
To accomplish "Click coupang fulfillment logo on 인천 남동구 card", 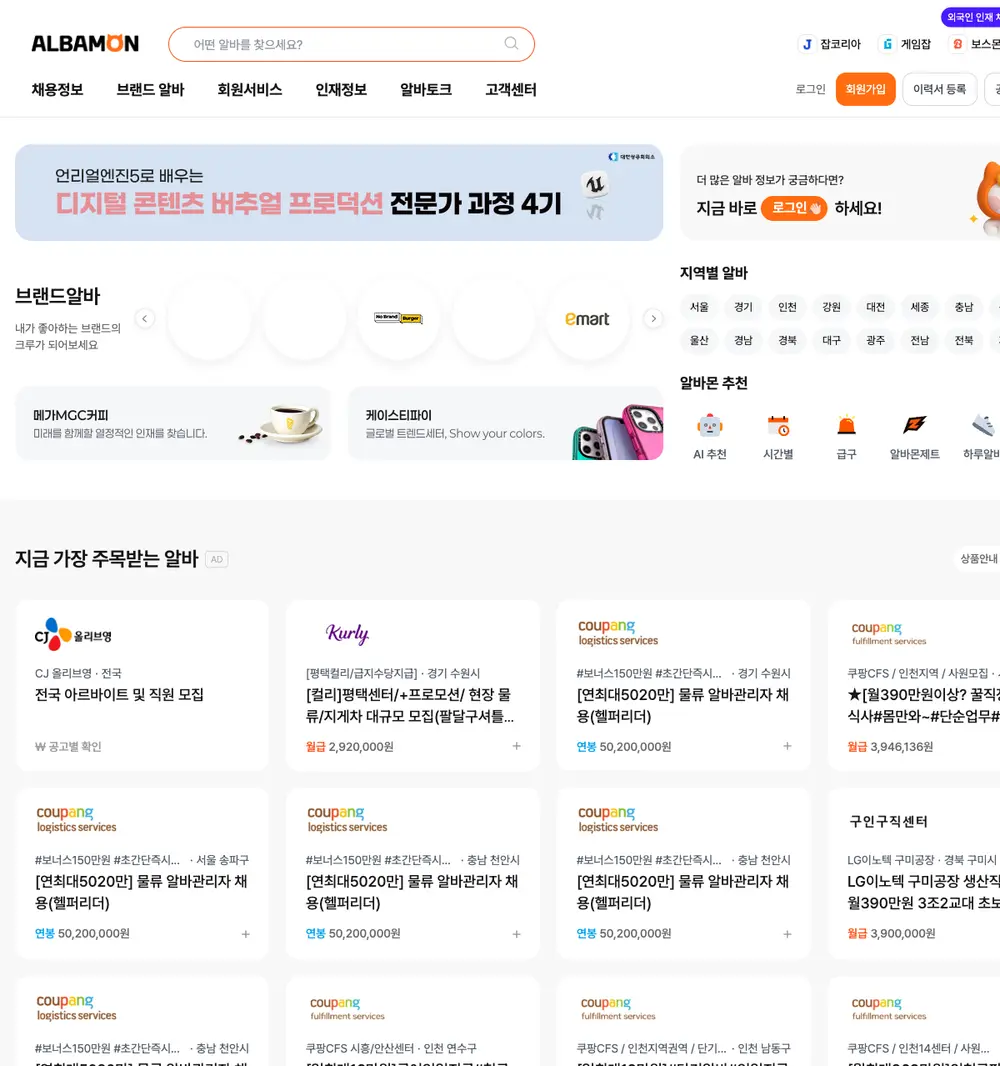I will (618, 1008).
